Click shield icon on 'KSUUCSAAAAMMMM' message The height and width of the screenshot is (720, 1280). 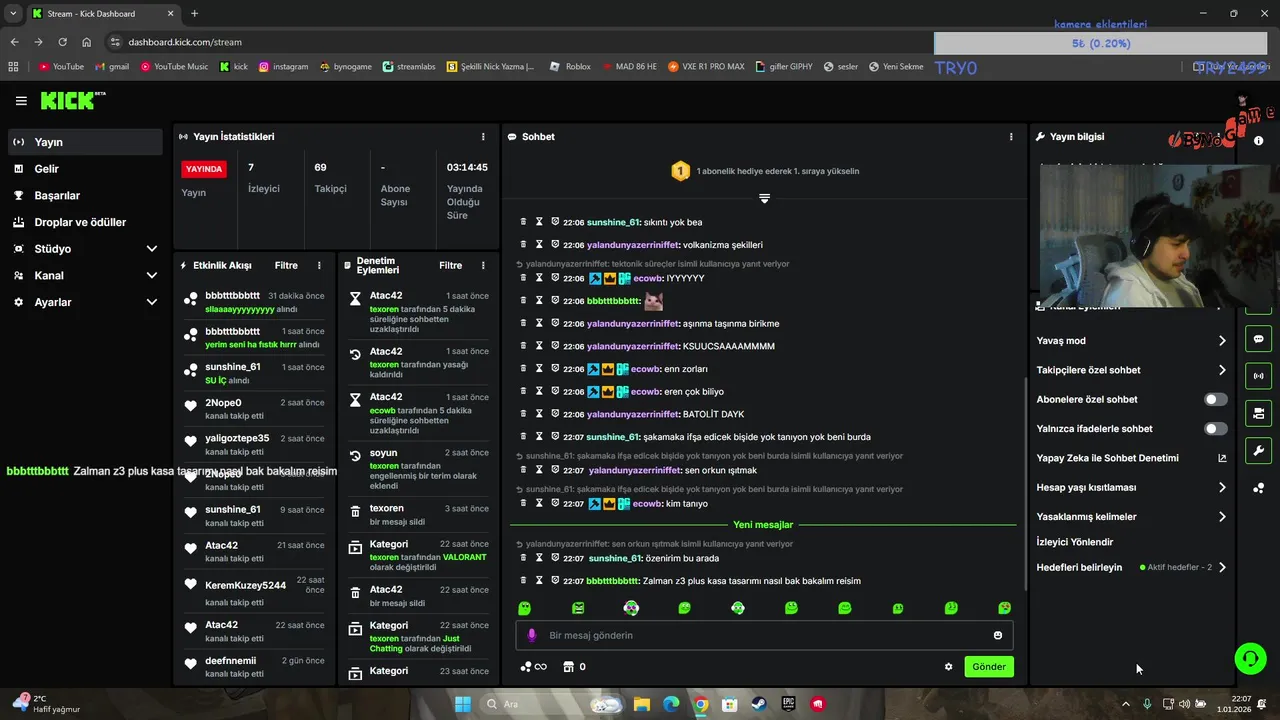555,346
